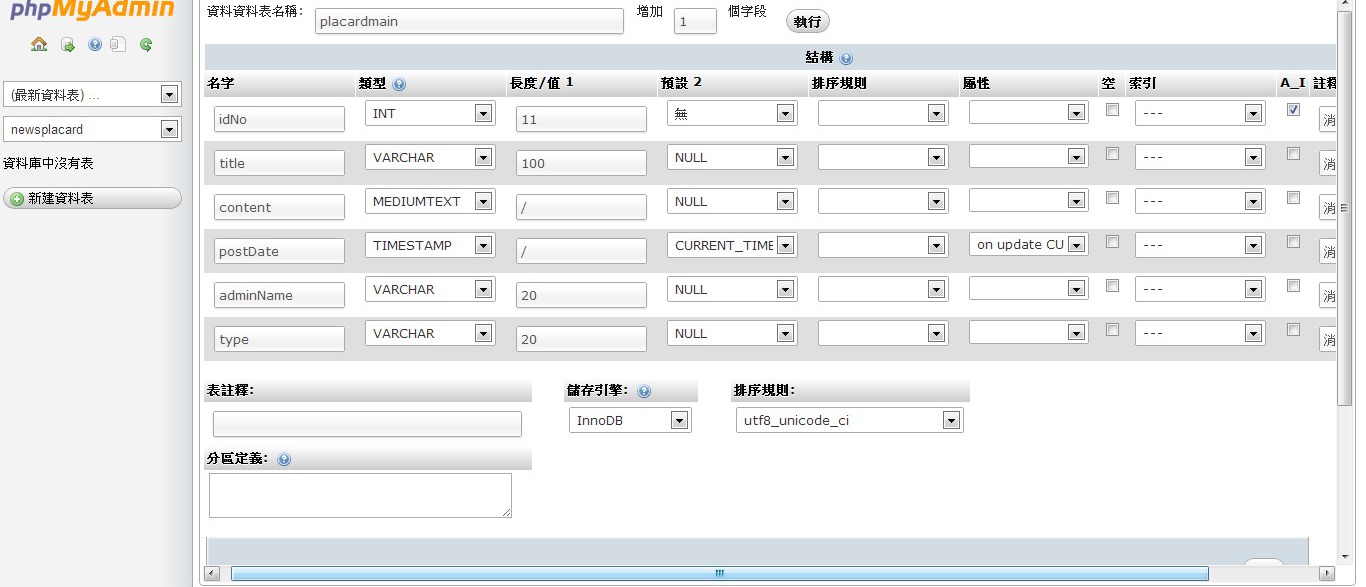
Task: Open help icon beside 分區定義 label
Action: pyautogui.click(x=284, y=460)
